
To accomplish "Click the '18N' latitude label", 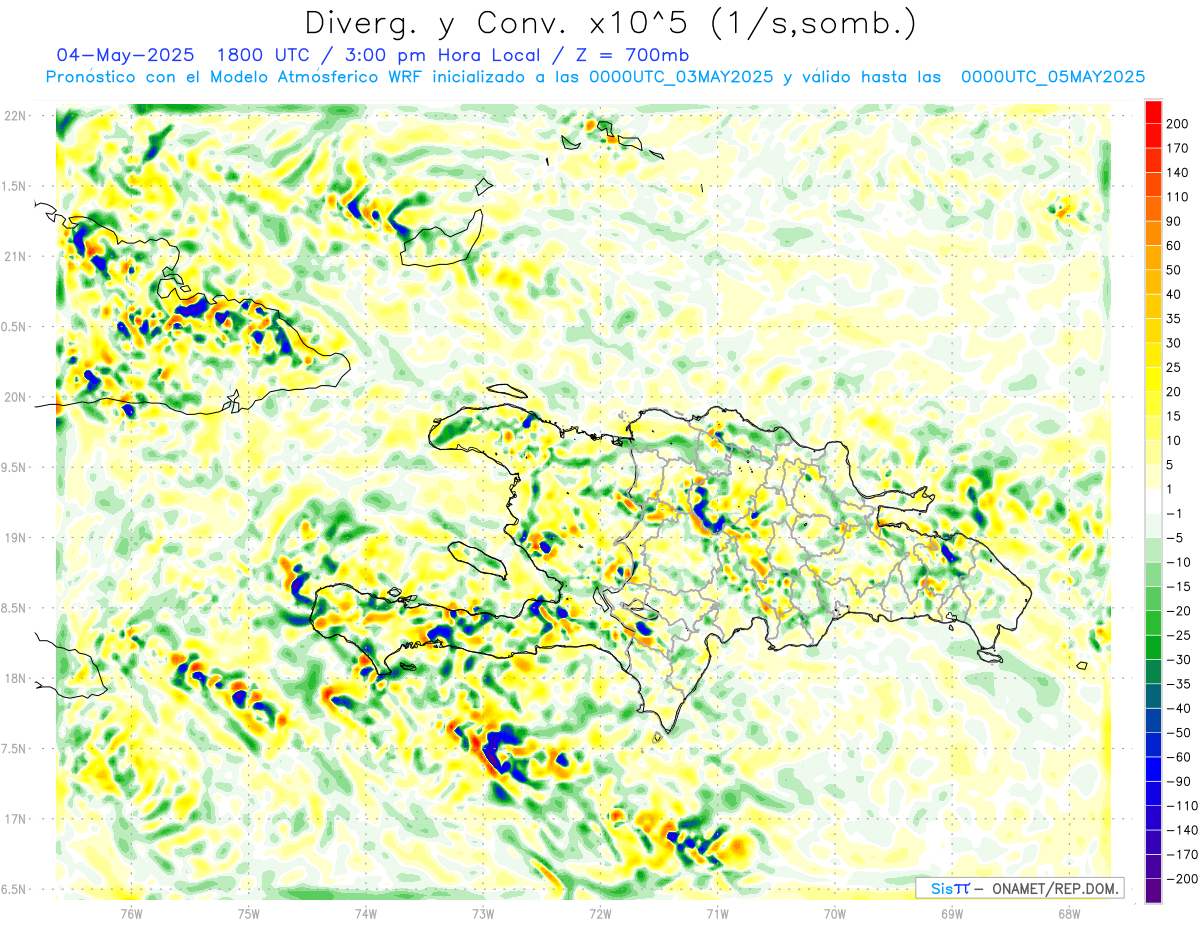I will click(x=14, y=678).
